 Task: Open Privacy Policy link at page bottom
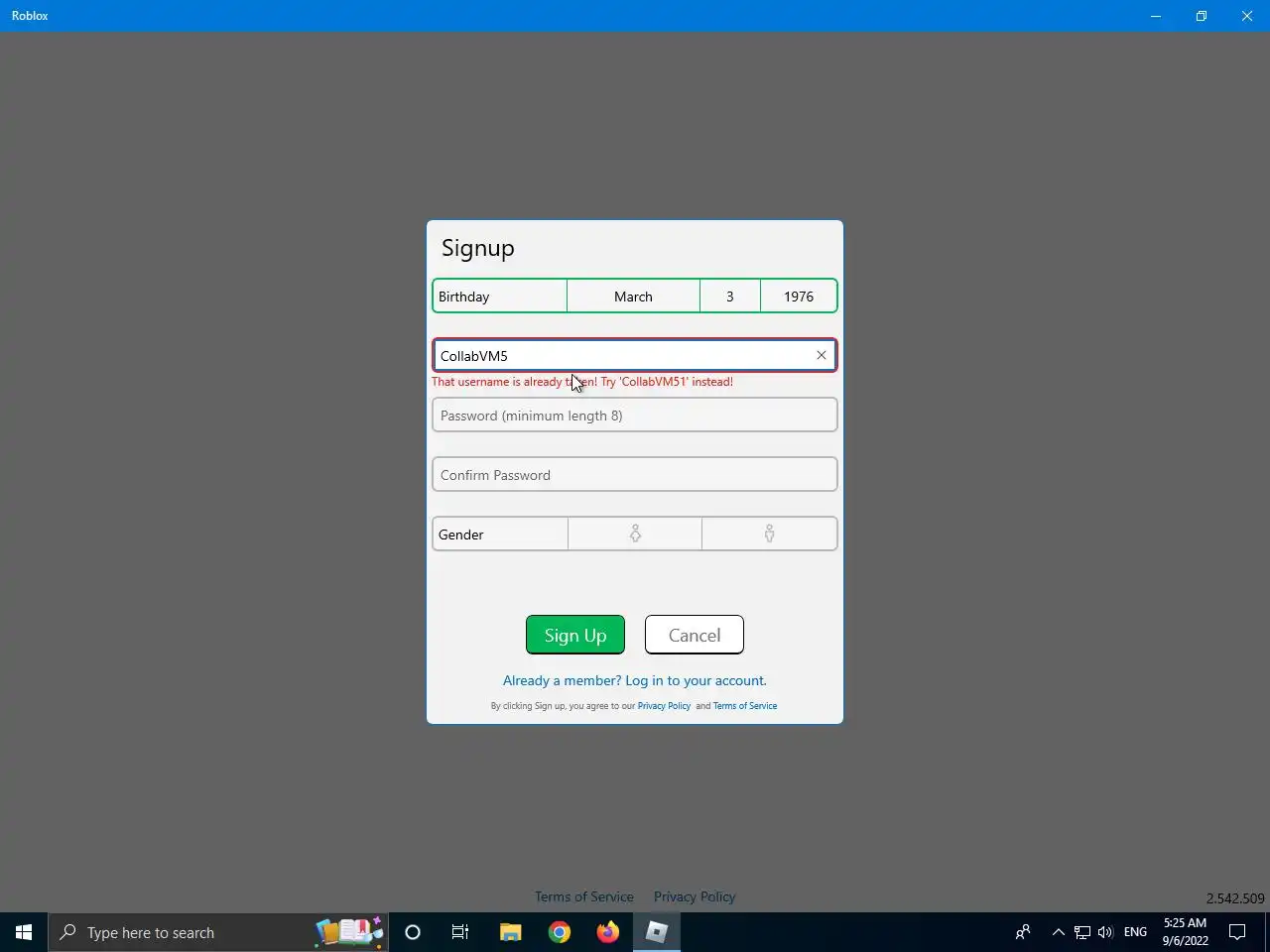click(x=695, y=896)
